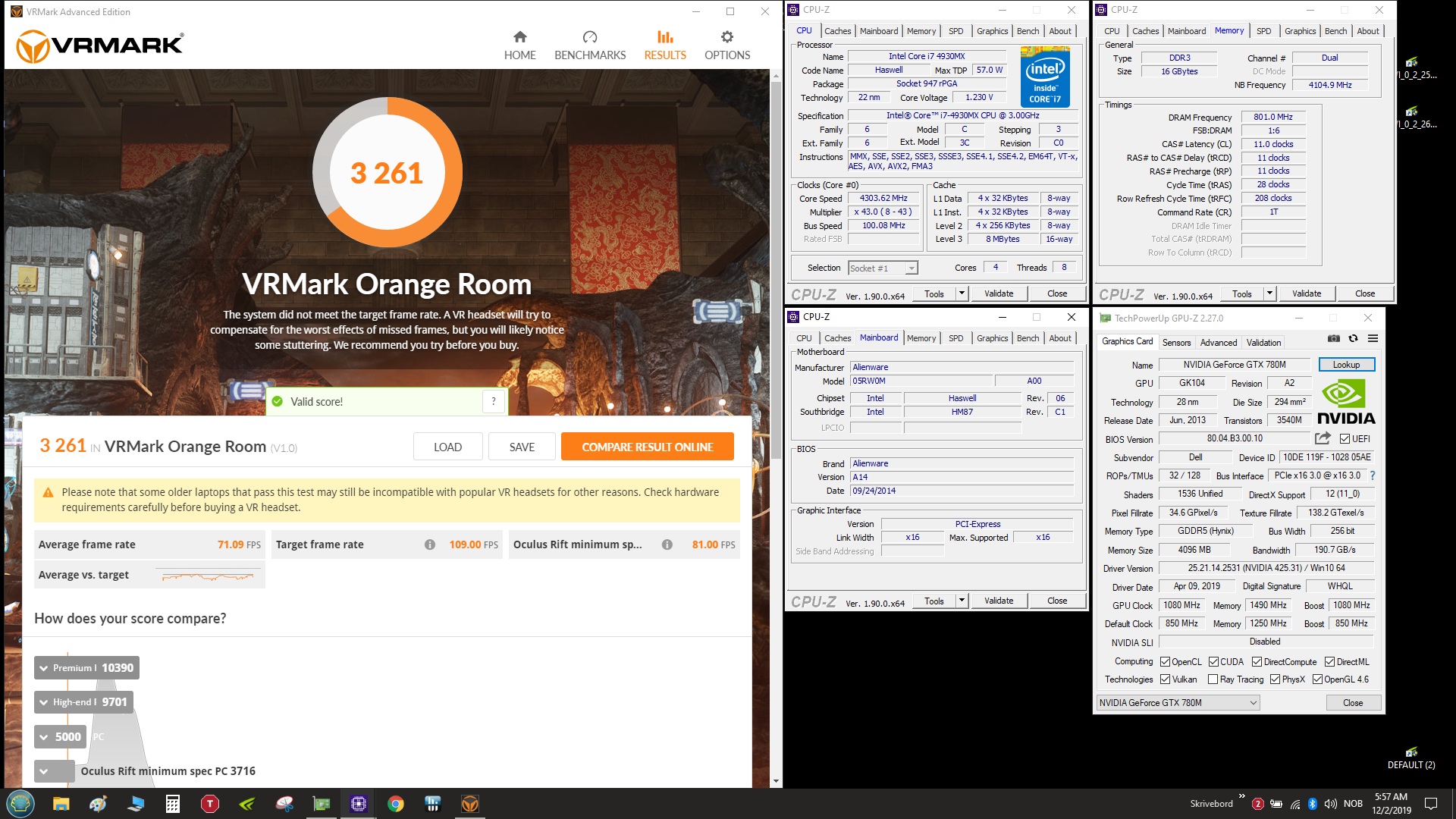Open the VRMark OPTIONS gear
The image size is (1456, 819).
coord(726,45)
